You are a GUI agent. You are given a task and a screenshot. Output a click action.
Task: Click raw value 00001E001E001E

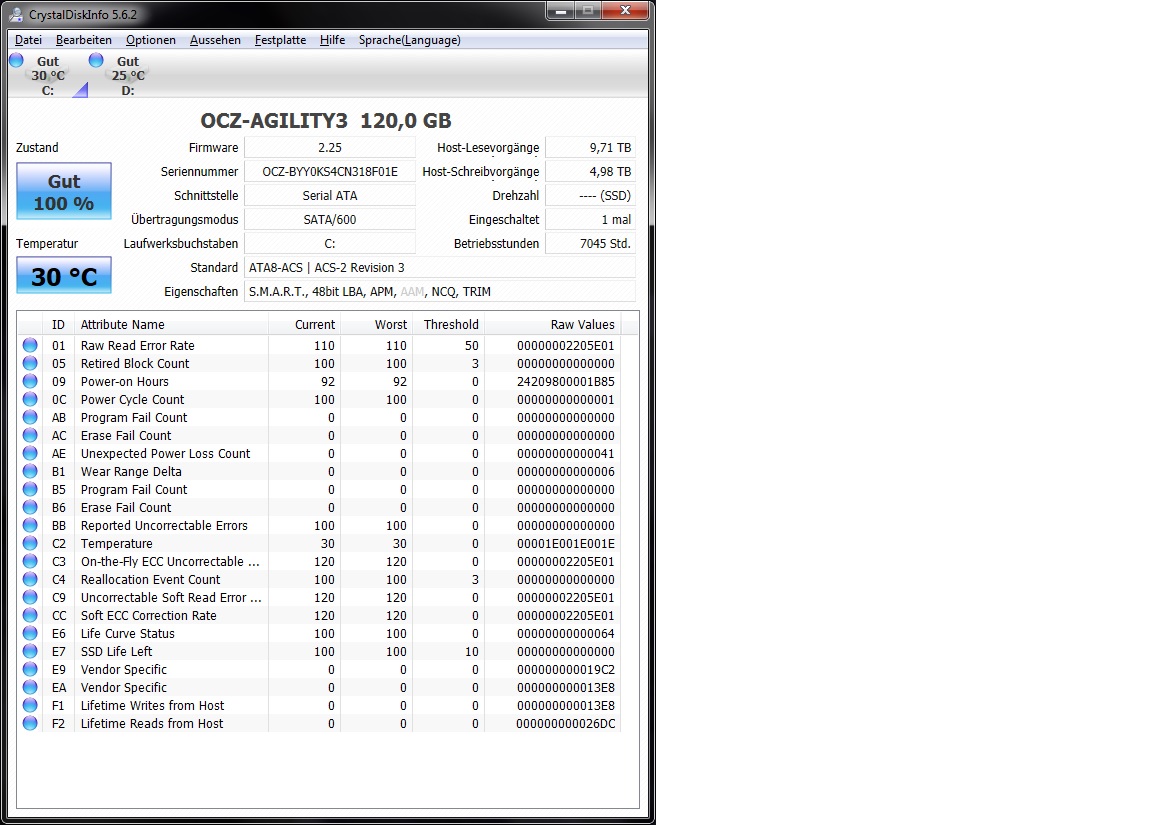point(566,544)
